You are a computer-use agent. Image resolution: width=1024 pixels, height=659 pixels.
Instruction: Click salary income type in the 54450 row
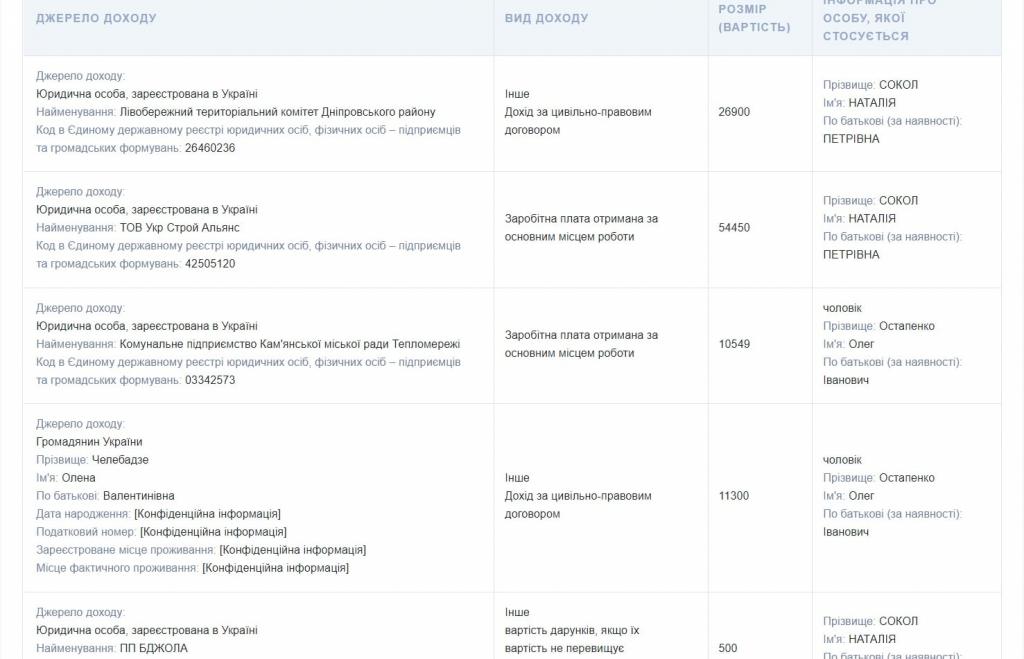581,227
